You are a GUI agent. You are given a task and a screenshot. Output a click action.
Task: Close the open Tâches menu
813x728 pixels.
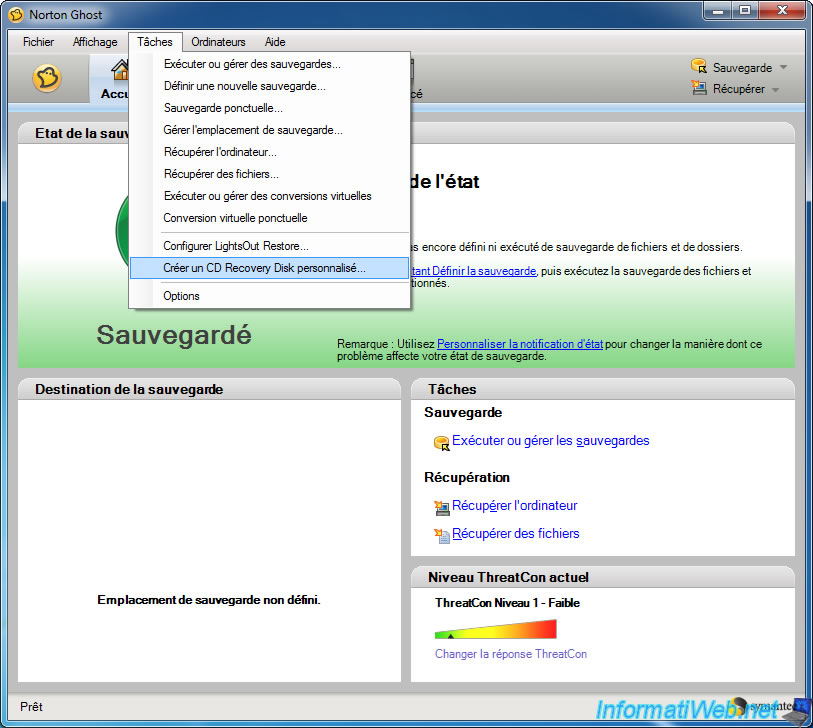(x=155, y=42)
